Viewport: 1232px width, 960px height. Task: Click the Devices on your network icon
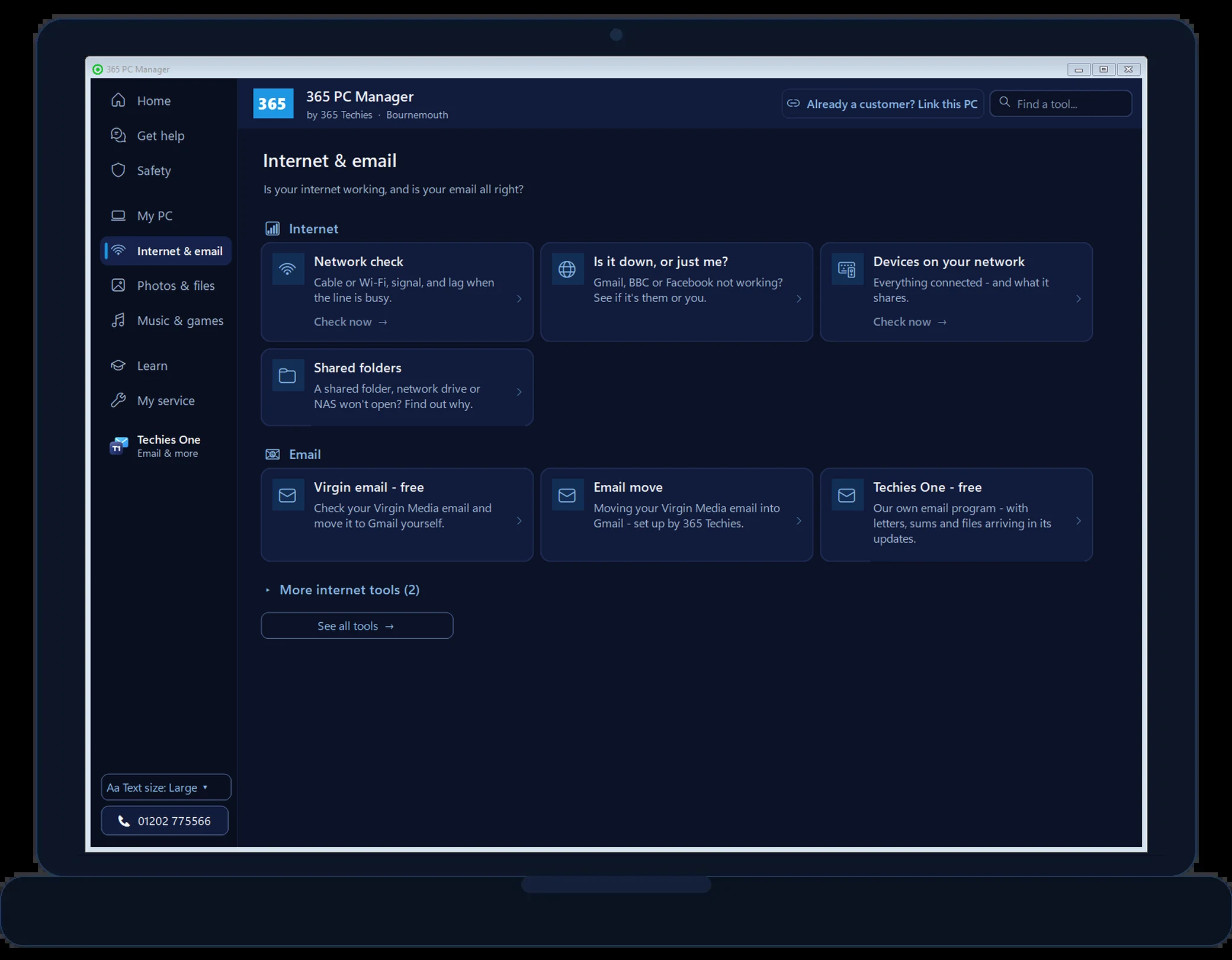(847, 269)
